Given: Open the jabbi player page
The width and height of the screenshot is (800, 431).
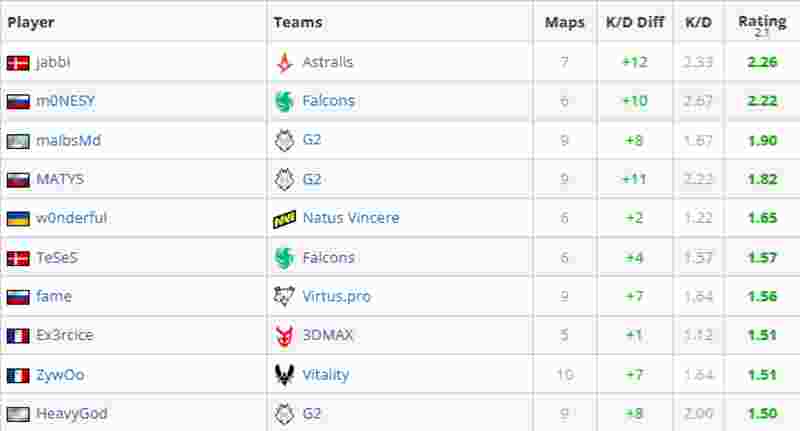Looking at the screenshot, I should pos(53,62).
